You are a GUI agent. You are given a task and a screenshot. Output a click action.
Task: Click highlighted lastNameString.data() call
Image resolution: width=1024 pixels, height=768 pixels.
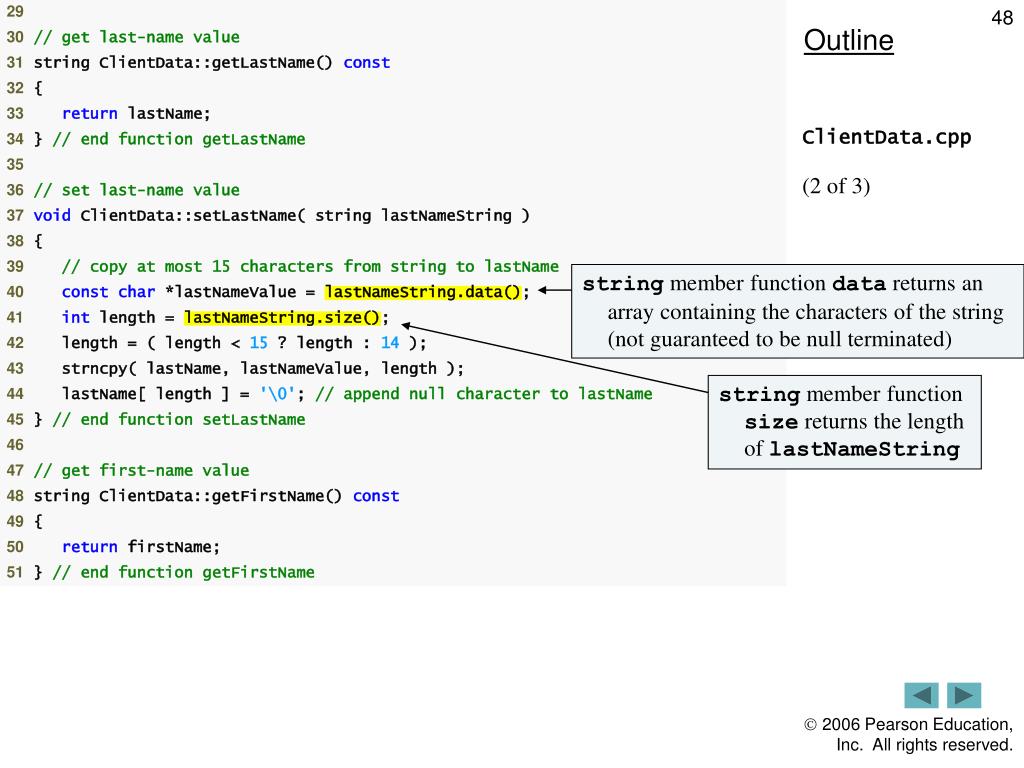coord(423,292)
